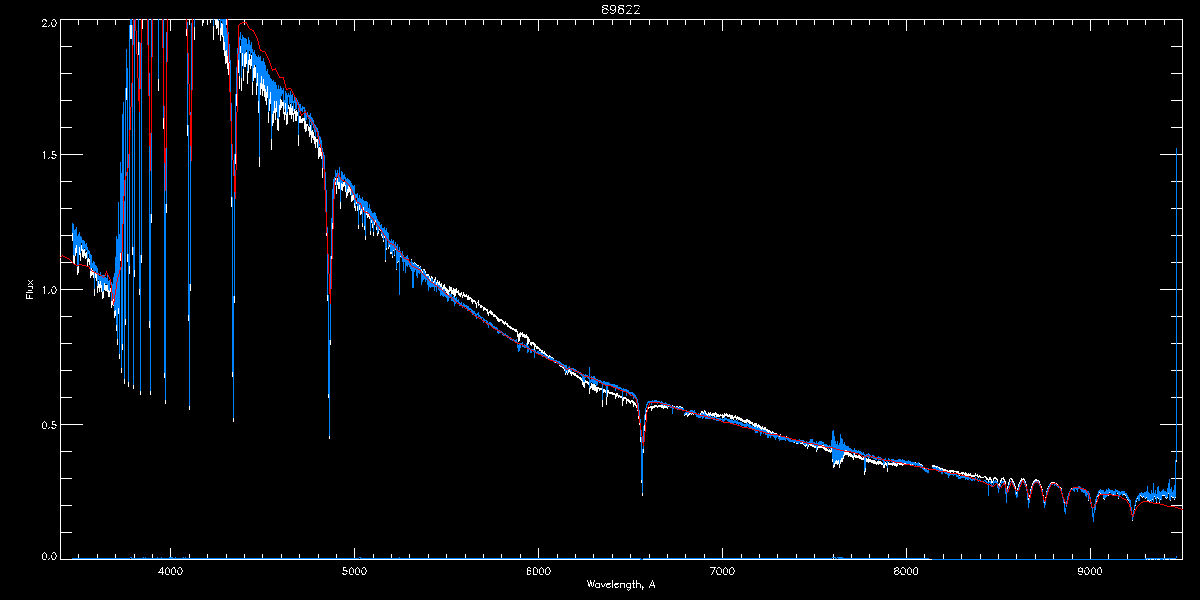Viewport: 1200px width, 600px height.
Task: Click the 0.5 flux tick label
Action: 47,424
